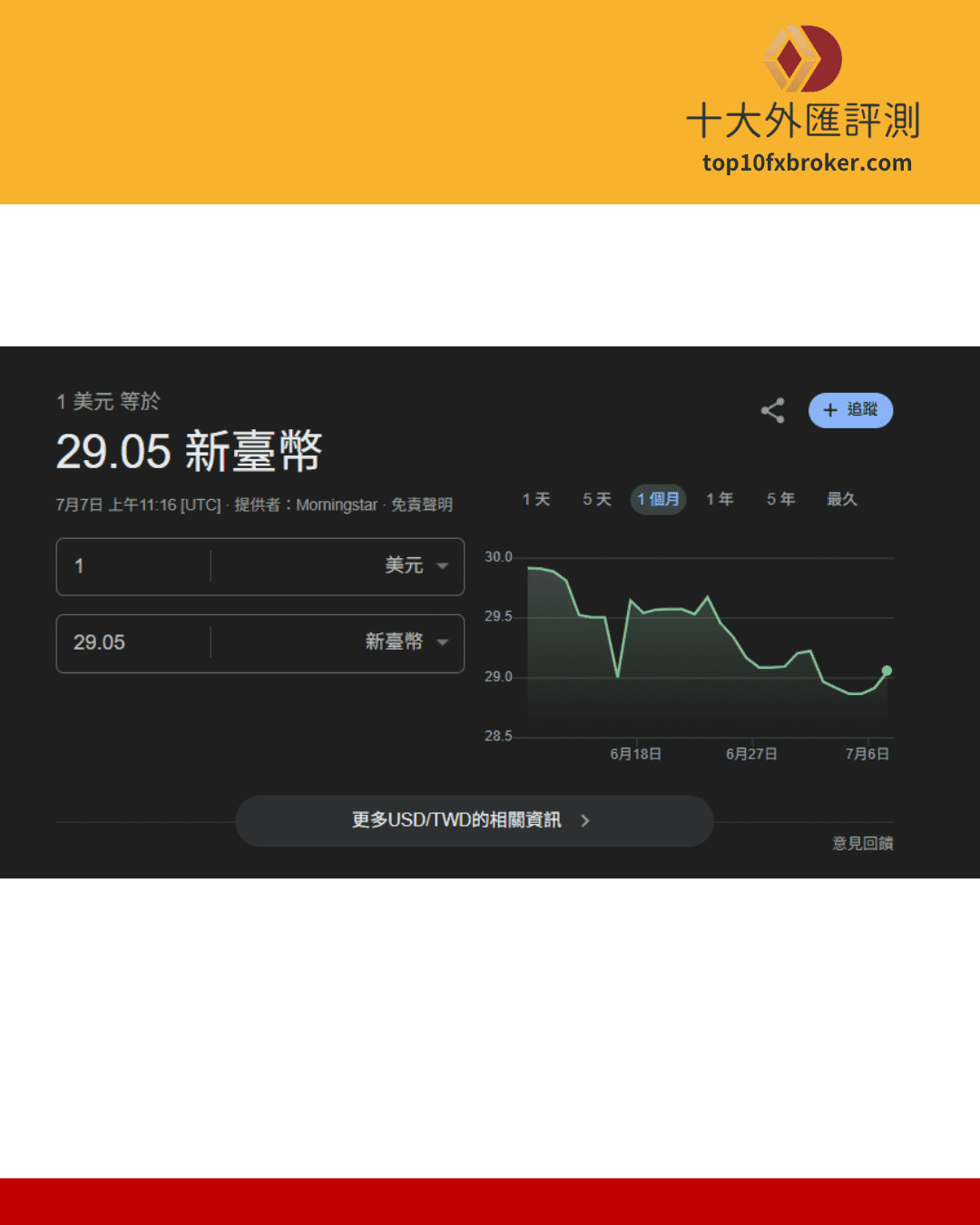
Task: Open the 新臺幣 currency selector arrow
Action: pyautogui.click(x=443, y=642)
